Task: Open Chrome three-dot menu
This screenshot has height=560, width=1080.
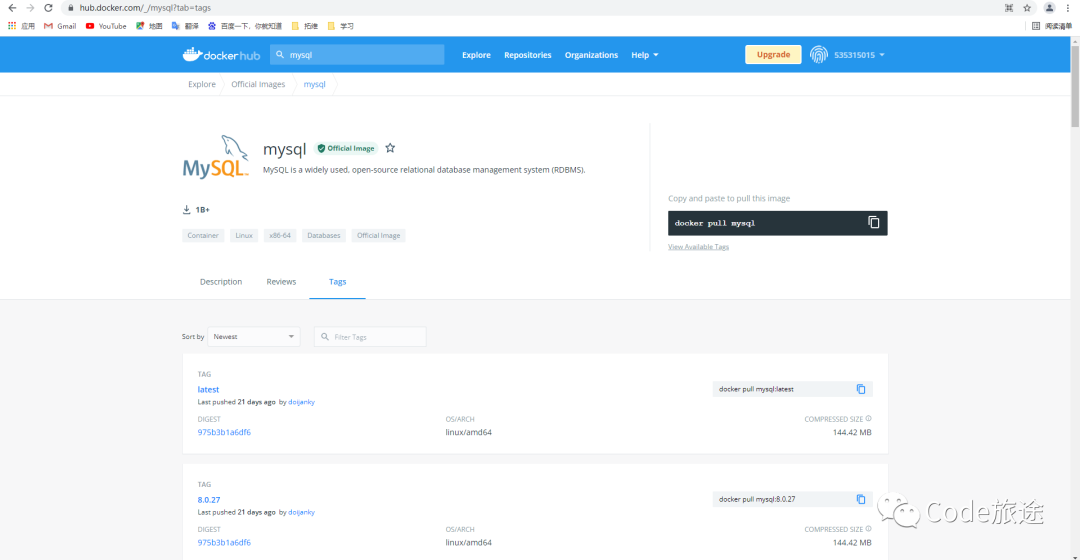Action: click(x=1068, y=8)
